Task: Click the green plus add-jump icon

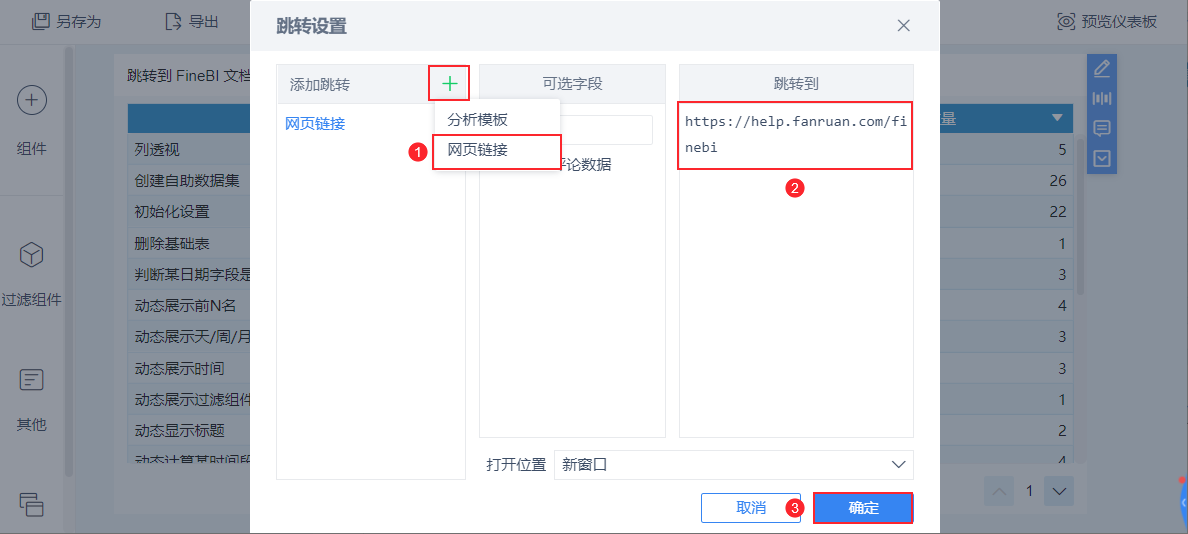Action: pyautogui.click(x=450, y=84)
